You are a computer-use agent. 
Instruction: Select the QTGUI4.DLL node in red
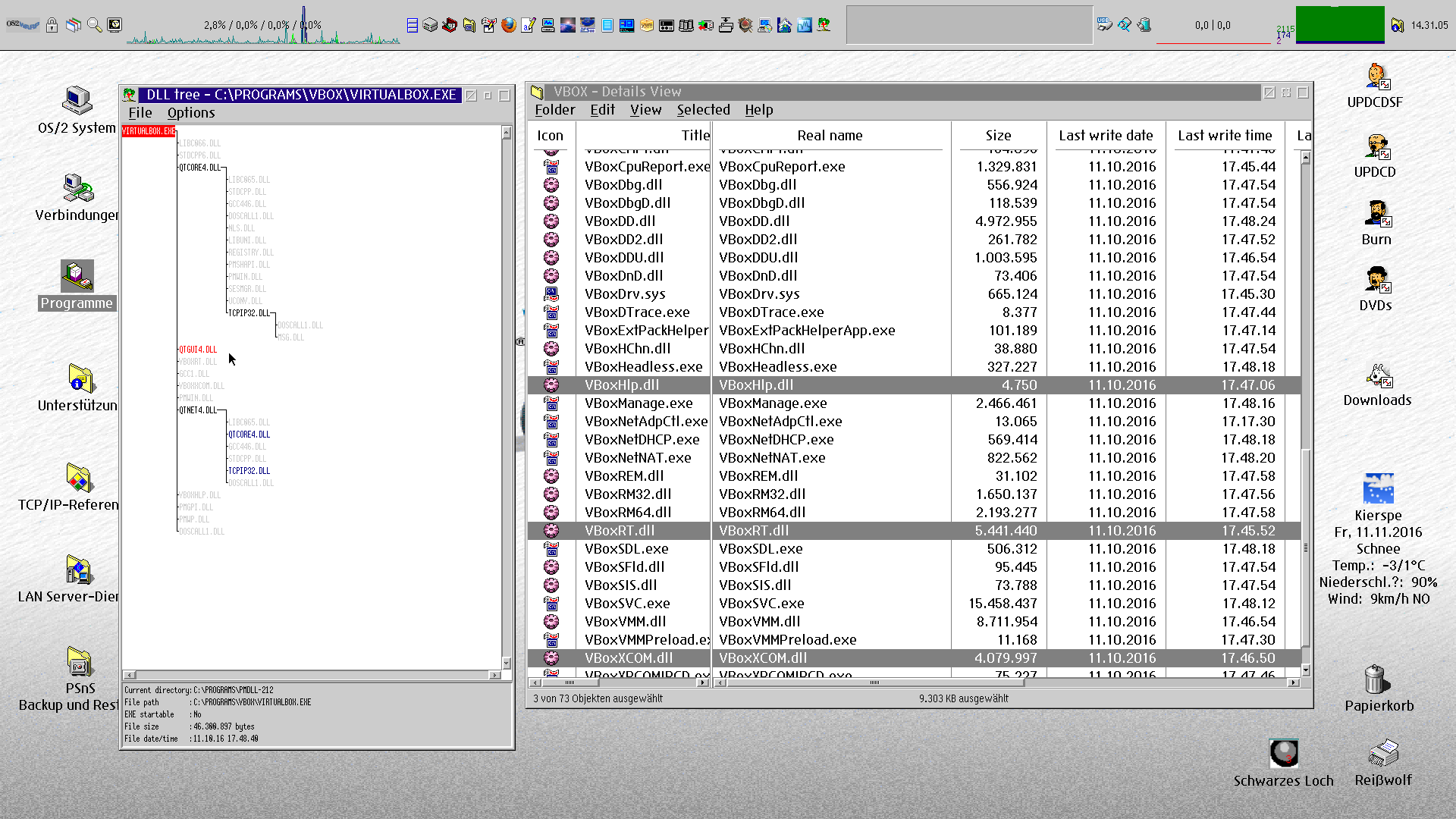(x=198, y=350)
